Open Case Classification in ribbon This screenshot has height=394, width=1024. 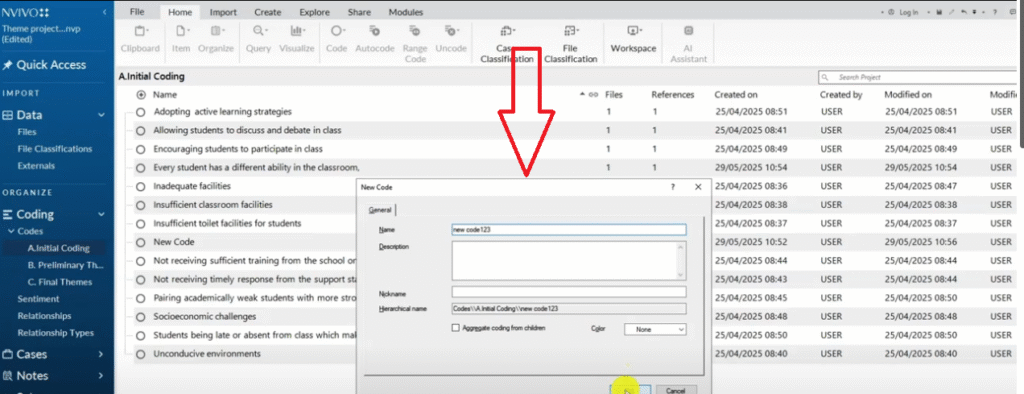[506, 44]
